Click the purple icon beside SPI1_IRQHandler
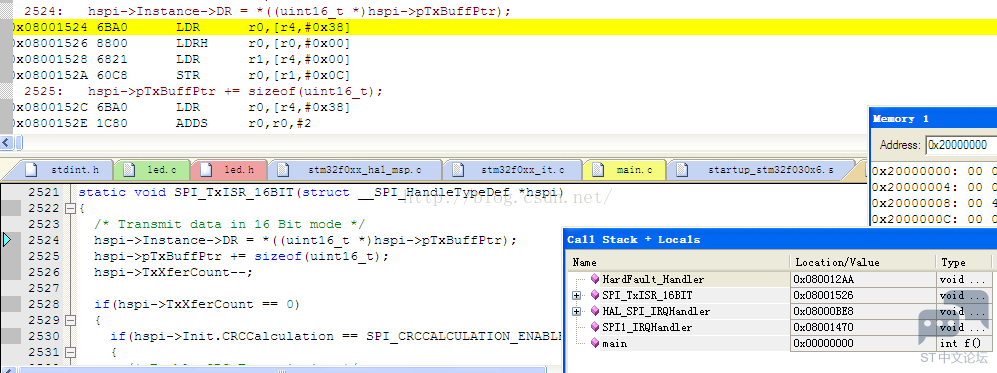This screenshot has width=997, height=373. pyautogui.click(x=595, y=327)
